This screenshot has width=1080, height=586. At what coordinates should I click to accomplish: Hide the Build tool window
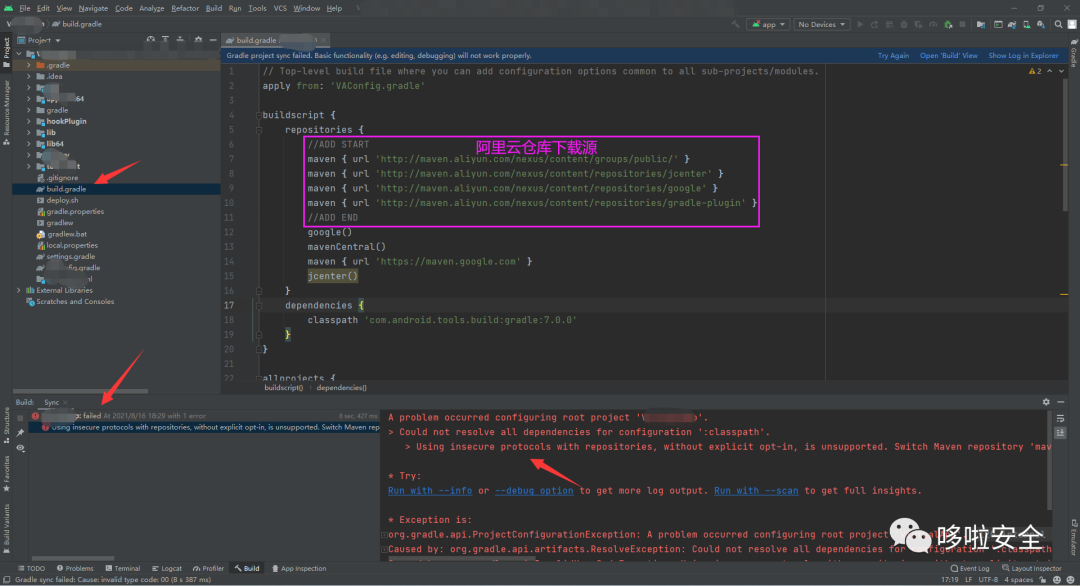coord(1061,402)
